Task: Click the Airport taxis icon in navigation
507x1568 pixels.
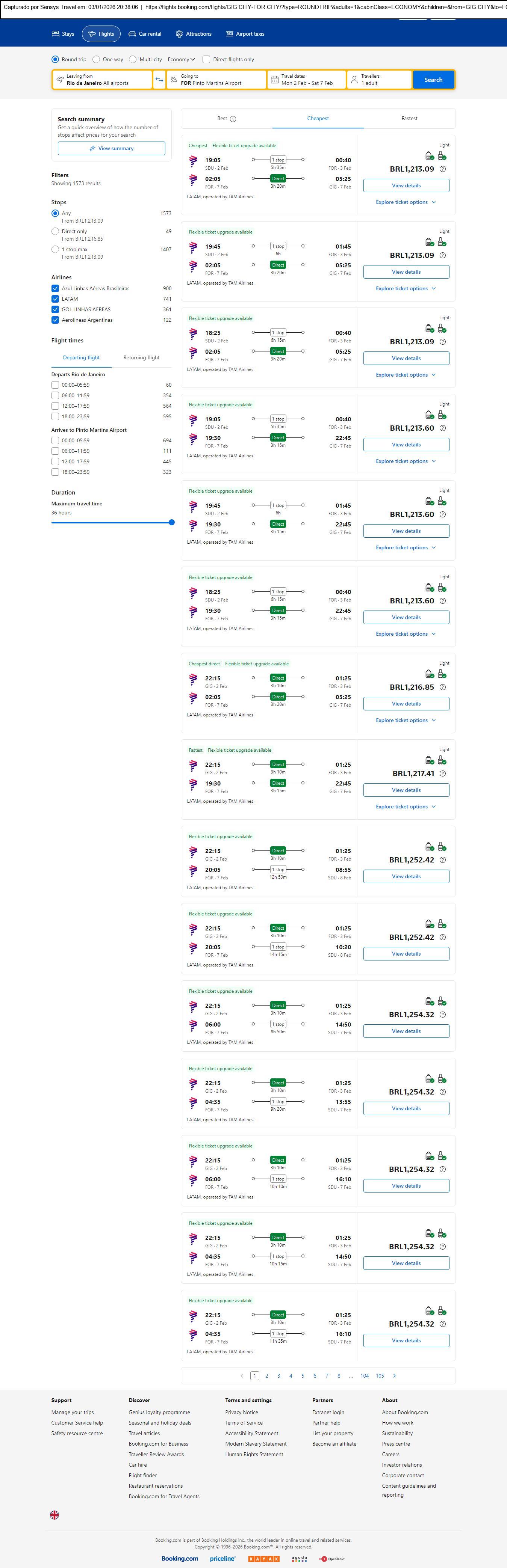Action: pos(230,34)
